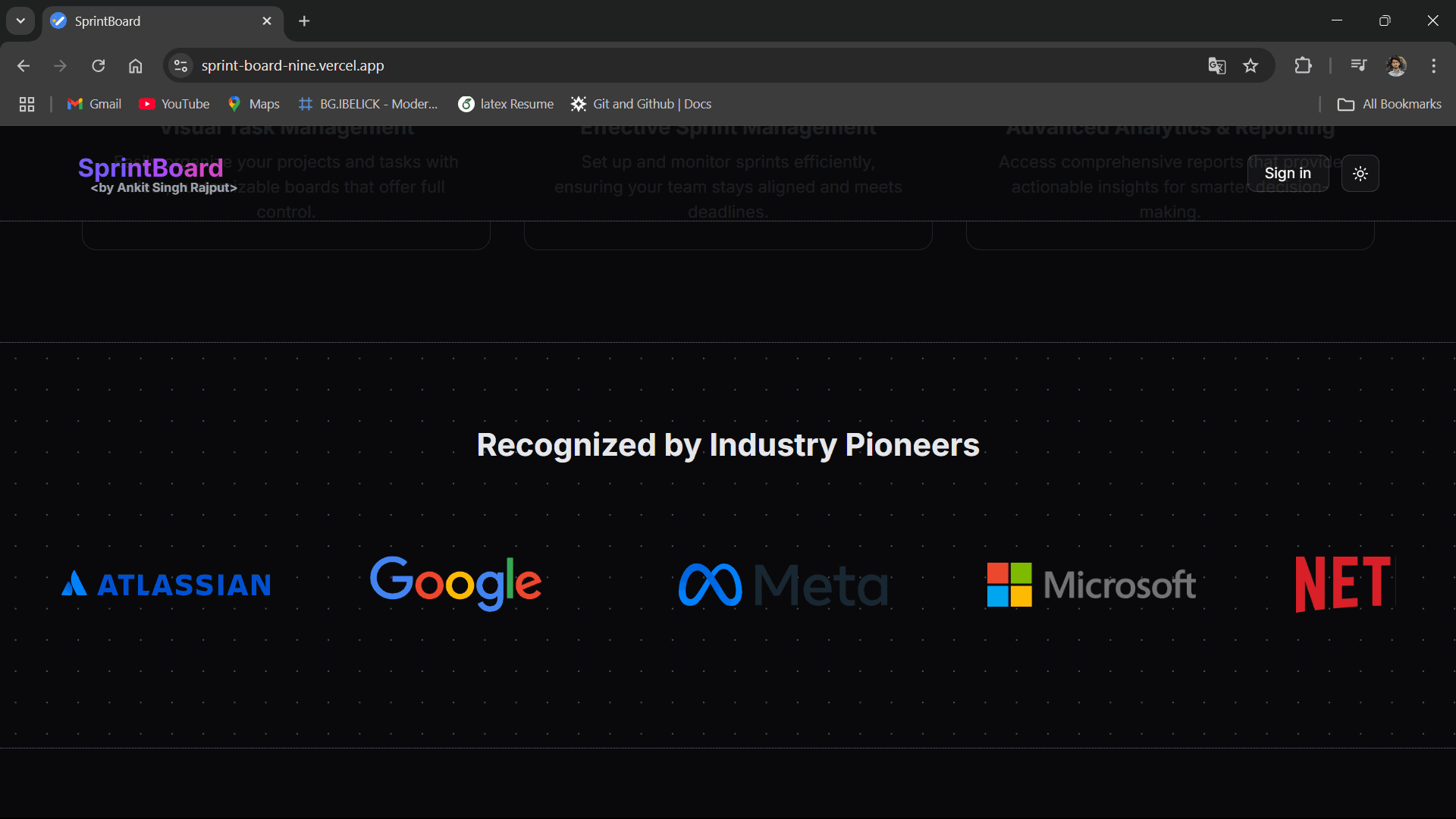Click the Atlassian logo
The width and height of the screenshot is (1456, 819).
pyautogui.click(x=166, y=584)
